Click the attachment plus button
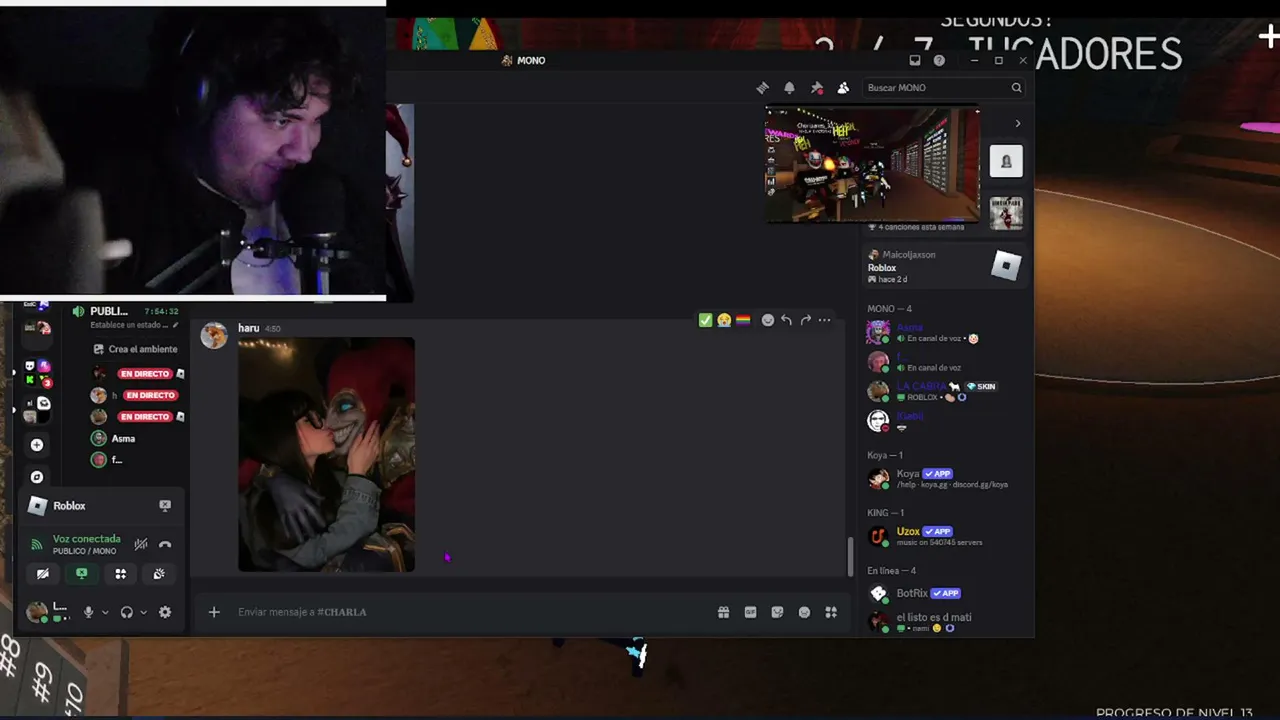The width and height of the screenshot is (1280, 720). 214,612
